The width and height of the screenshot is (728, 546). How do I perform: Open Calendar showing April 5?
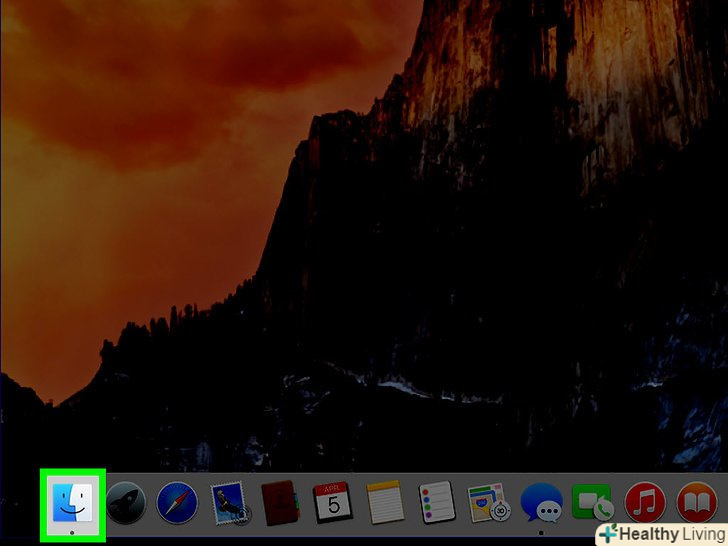pyautogui.click(x=332, y=503)
